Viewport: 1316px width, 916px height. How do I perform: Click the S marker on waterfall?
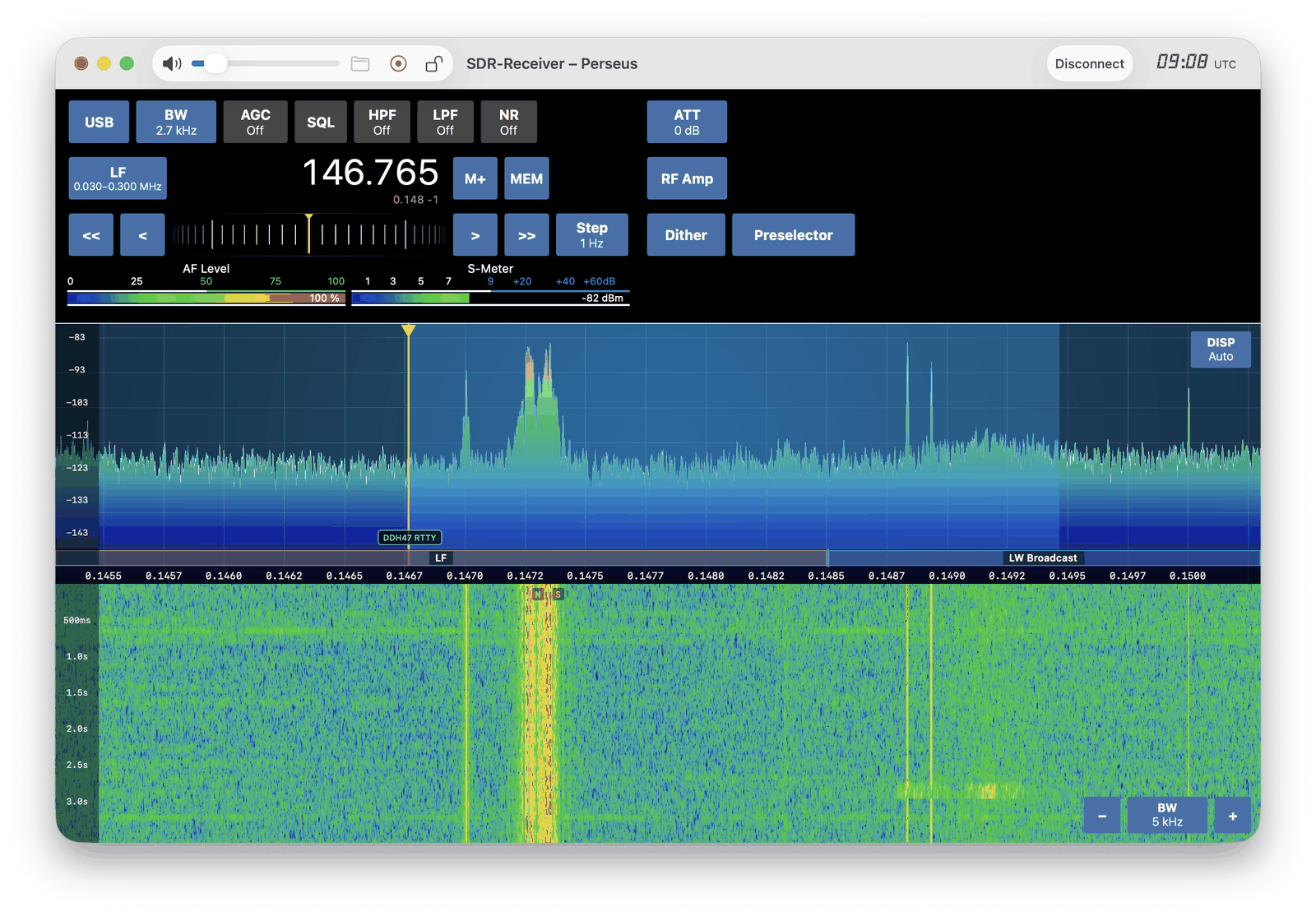558,594
